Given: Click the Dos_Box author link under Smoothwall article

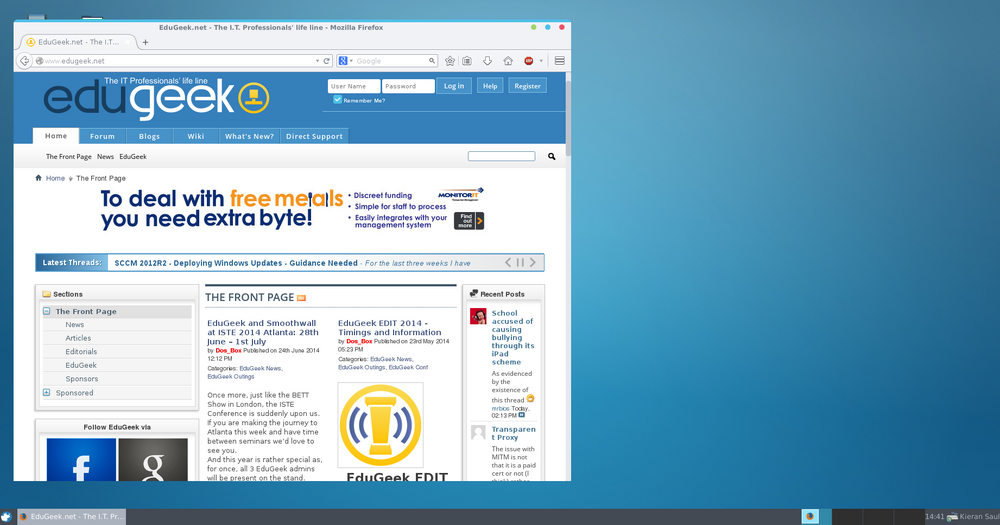Looking at the screenshot, I should [x=228, y=350].
